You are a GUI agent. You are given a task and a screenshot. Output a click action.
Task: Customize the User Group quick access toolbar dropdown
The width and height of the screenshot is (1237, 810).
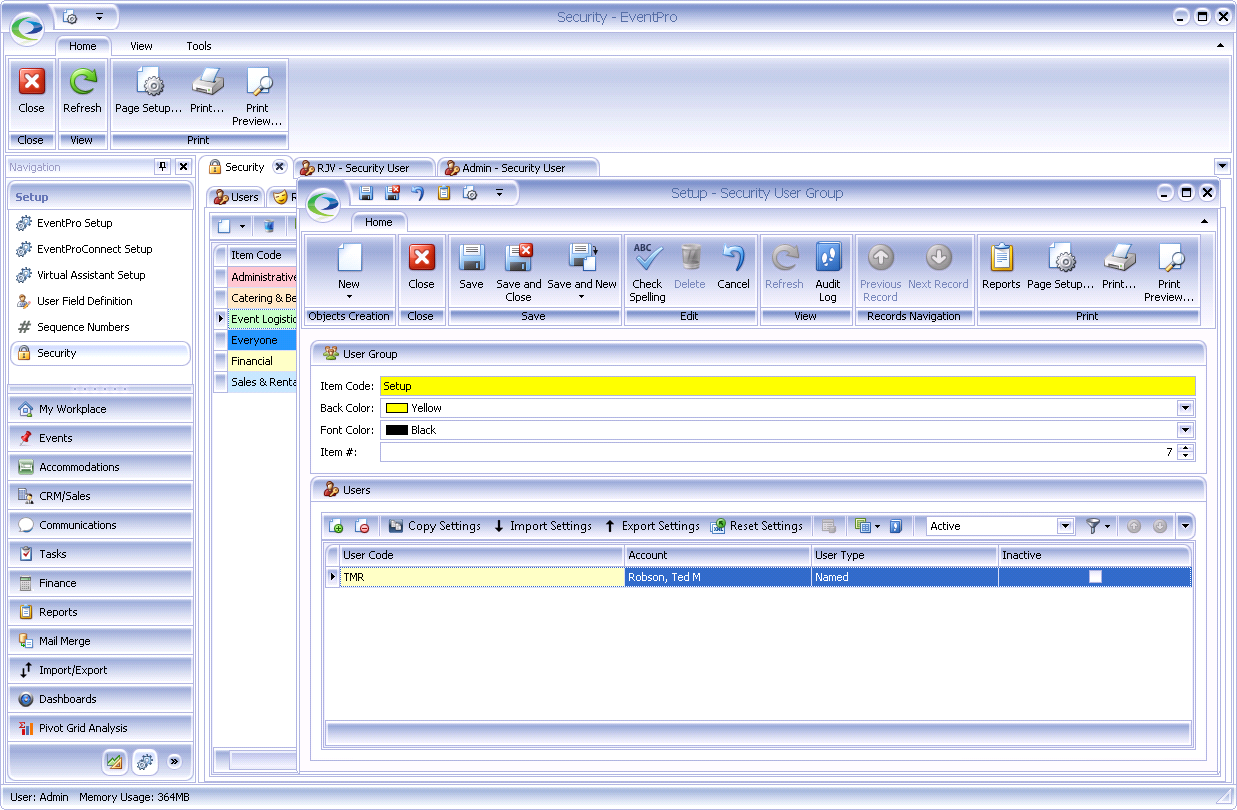(498, 193)
